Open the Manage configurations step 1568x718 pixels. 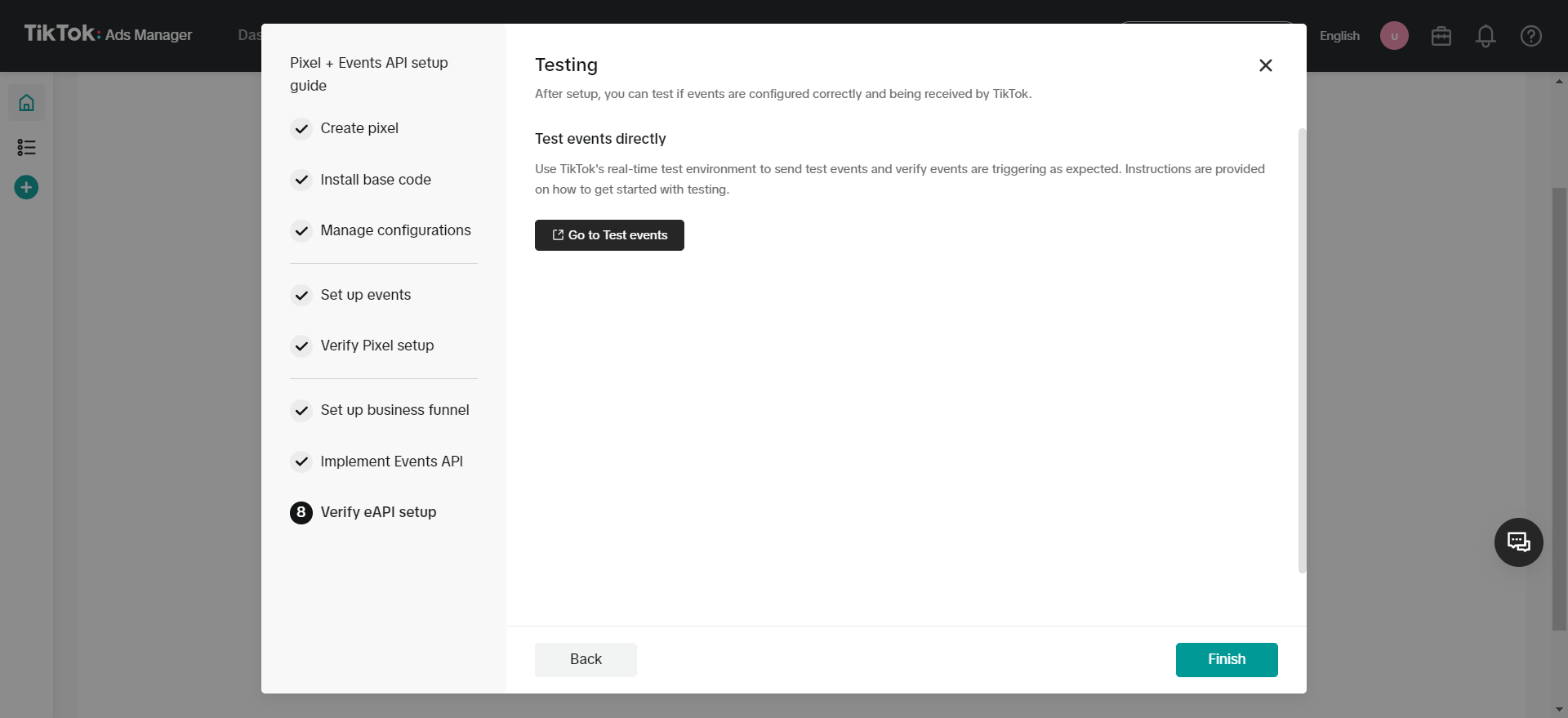point(395,230)
